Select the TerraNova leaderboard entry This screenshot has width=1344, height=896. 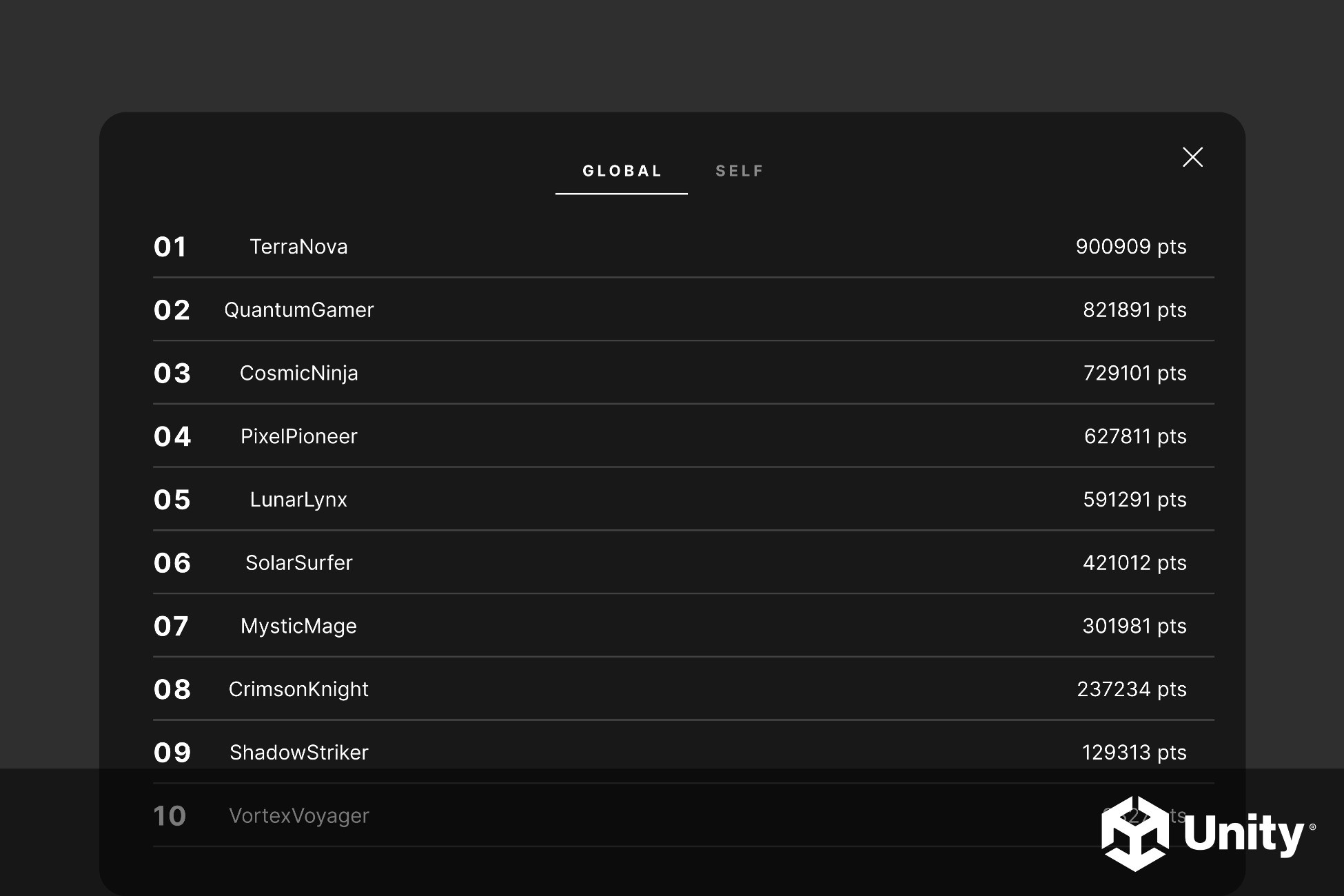298,247
